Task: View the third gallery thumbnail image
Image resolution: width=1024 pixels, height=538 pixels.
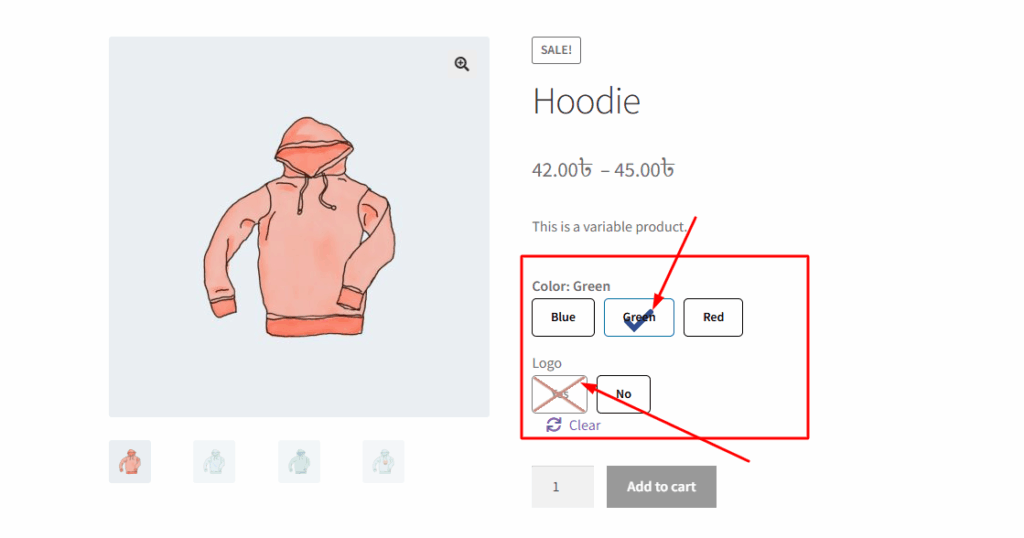Action: (x=299, y=462)
